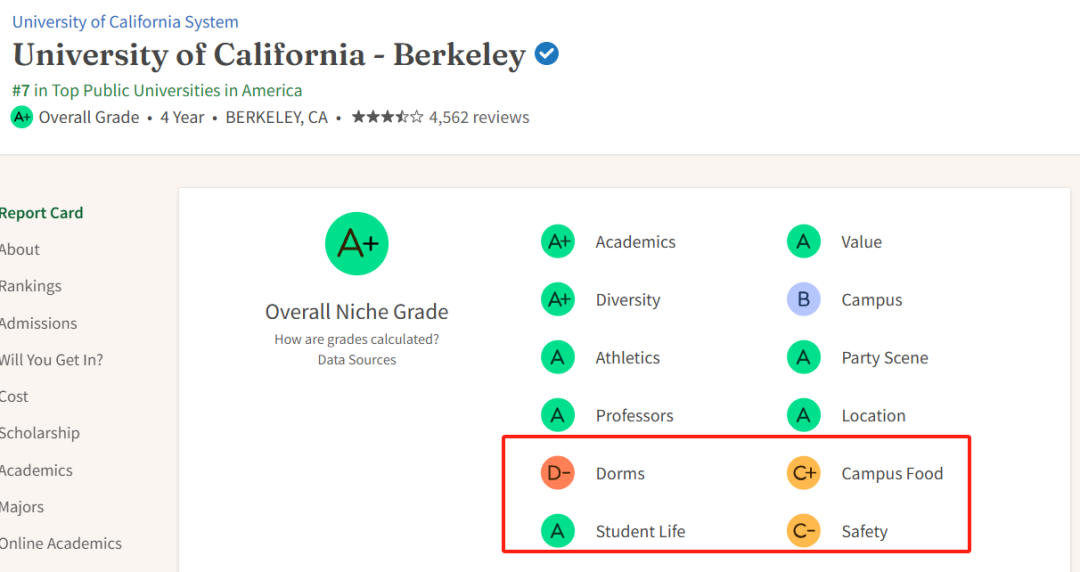Click the Dorms D- grade badge
The height and width of the screenshot is (572, 1080).
click(558, 473)
